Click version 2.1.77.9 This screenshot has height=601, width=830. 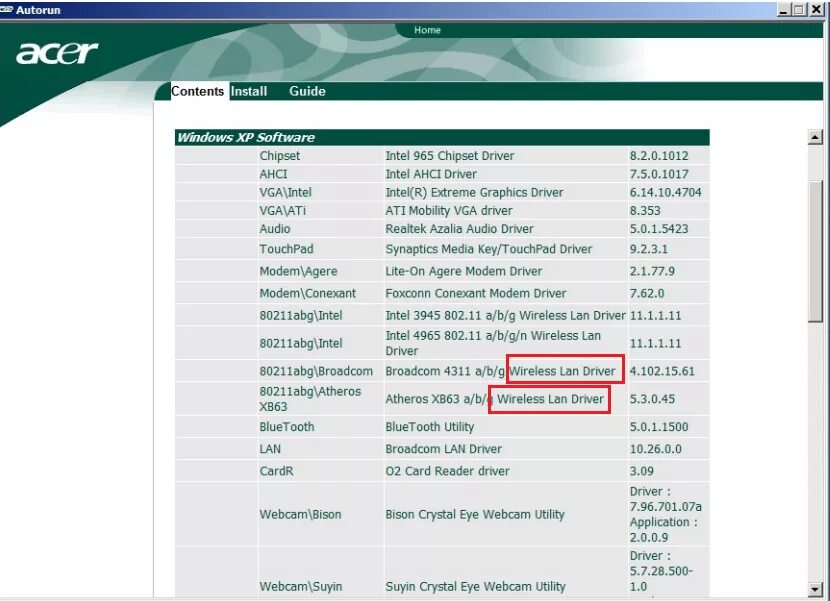point(652,271)
